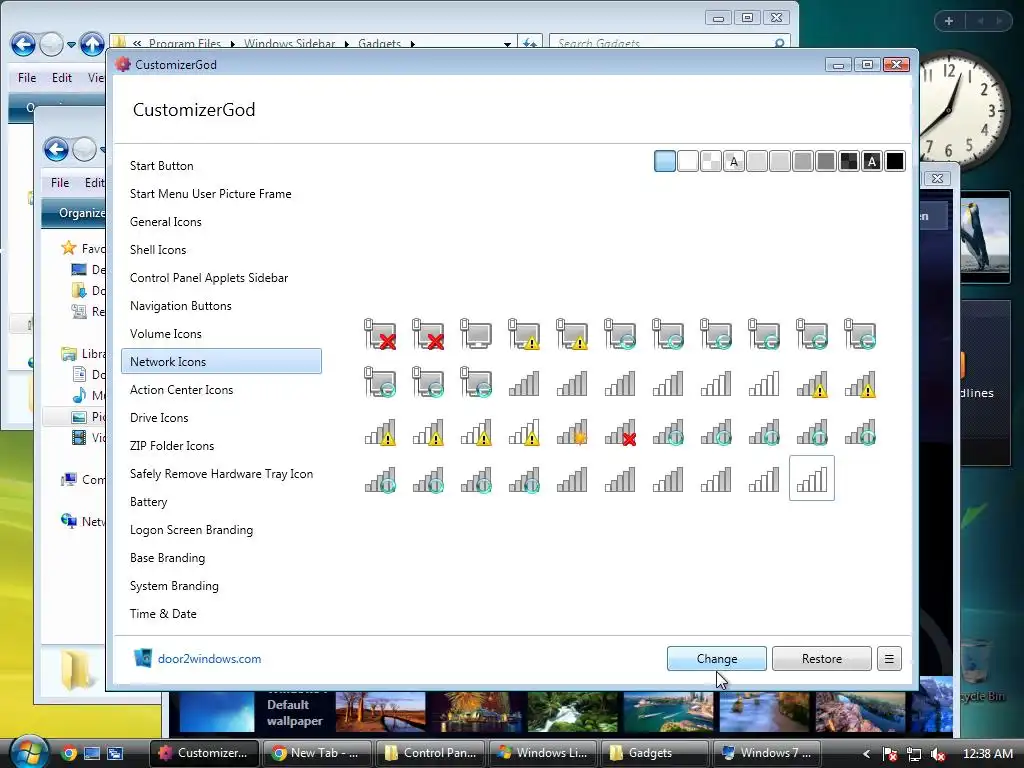
Task: Pick the light checkered swatch with letter A
Action: (734, 161)
